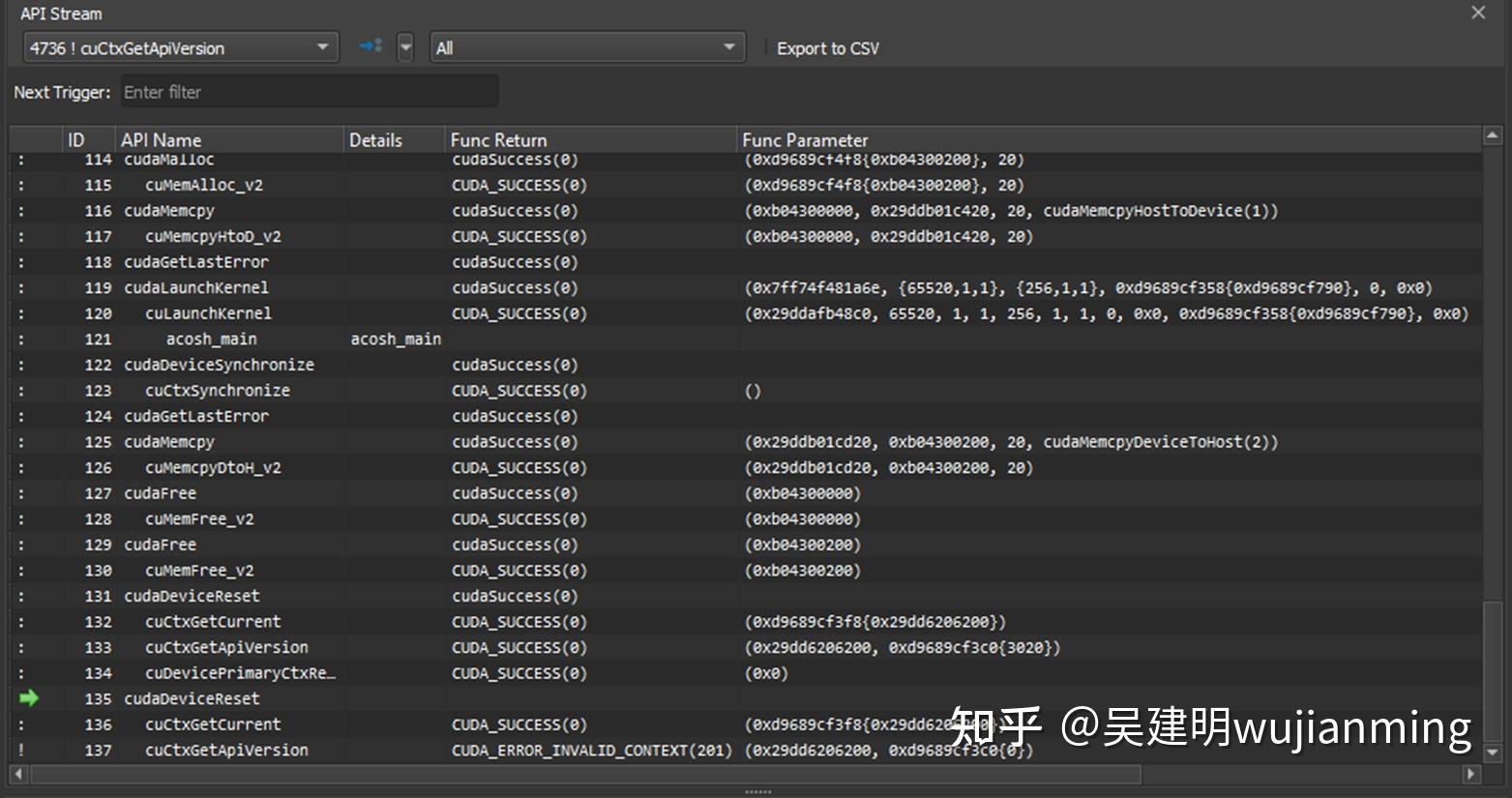
Task: Toggle the marker beside acosh_main row 121
Action: pyautogui.click(x=22, y=339)
